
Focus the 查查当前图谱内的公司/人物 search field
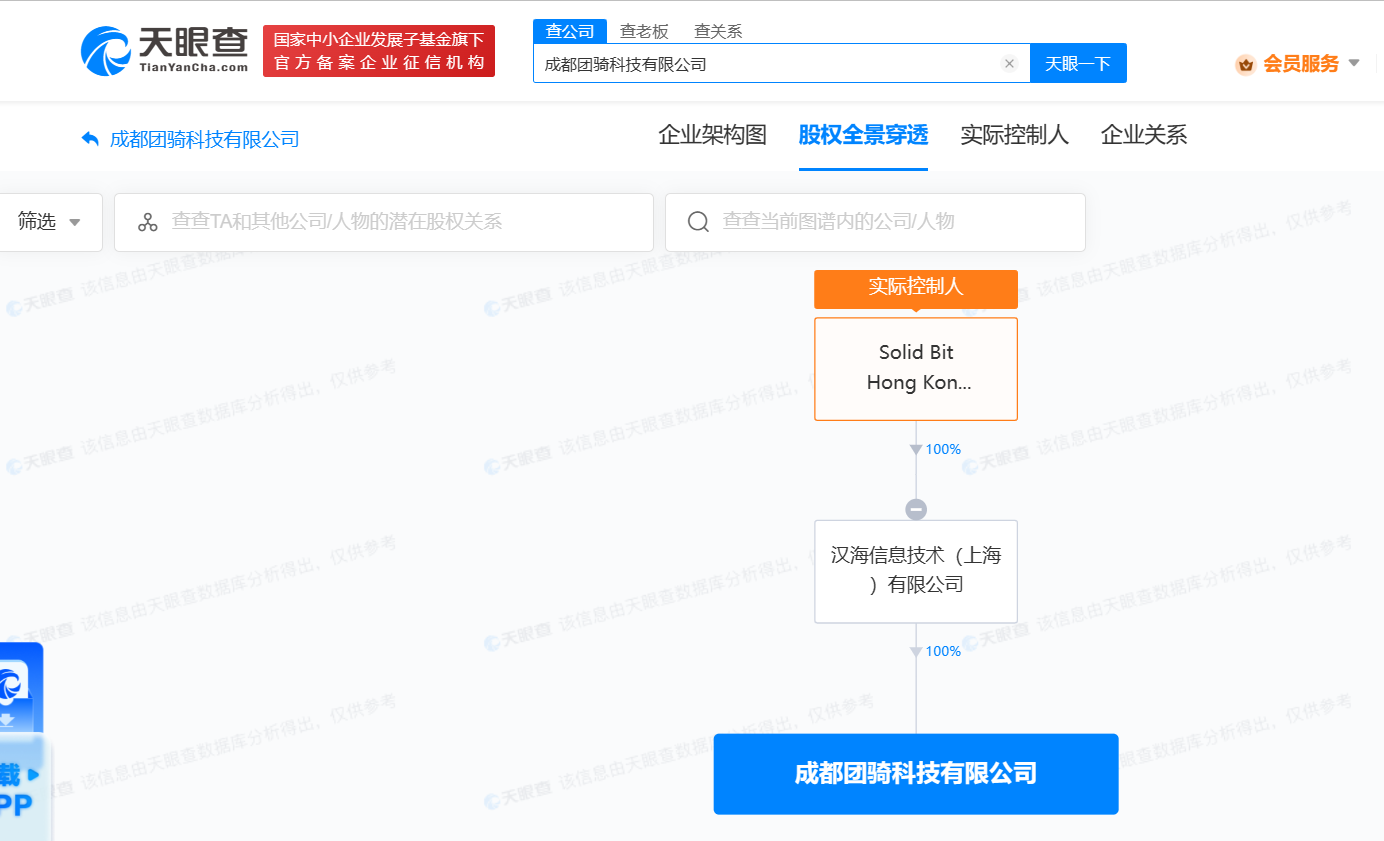coord(875,222)
